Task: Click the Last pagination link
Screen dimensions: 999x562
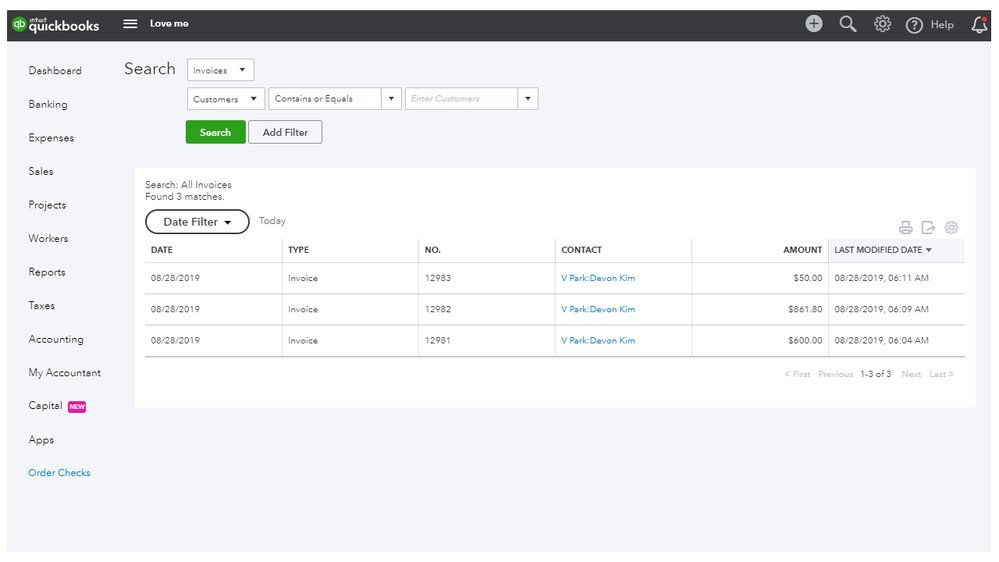Action: click(941, 374)
